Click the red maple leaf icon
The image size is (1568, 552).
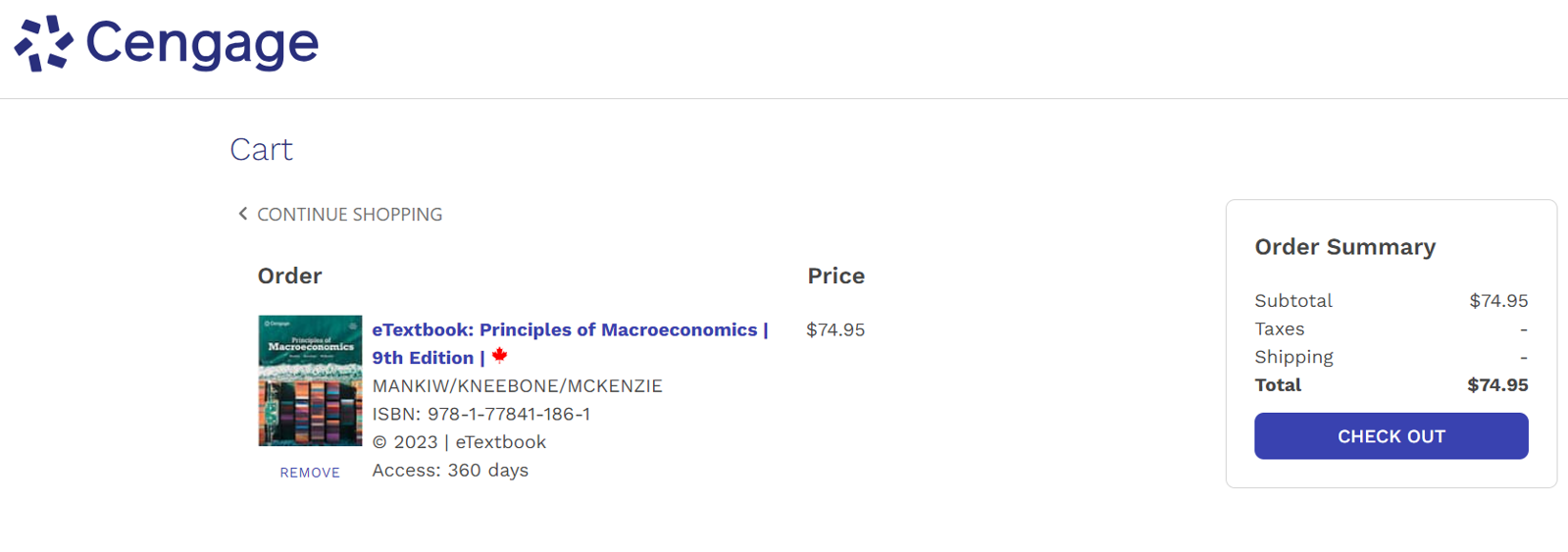[500, 356]
